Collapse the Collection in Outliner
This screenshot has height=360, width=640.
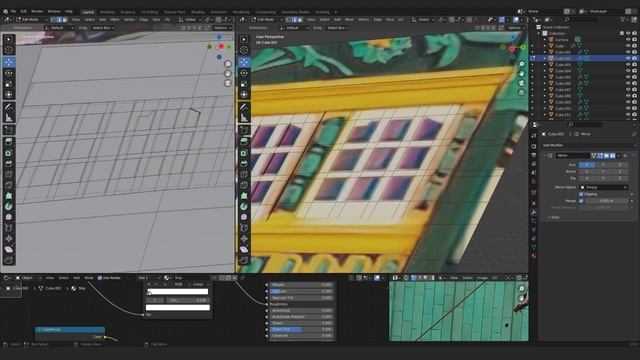(x=539, y=33)
